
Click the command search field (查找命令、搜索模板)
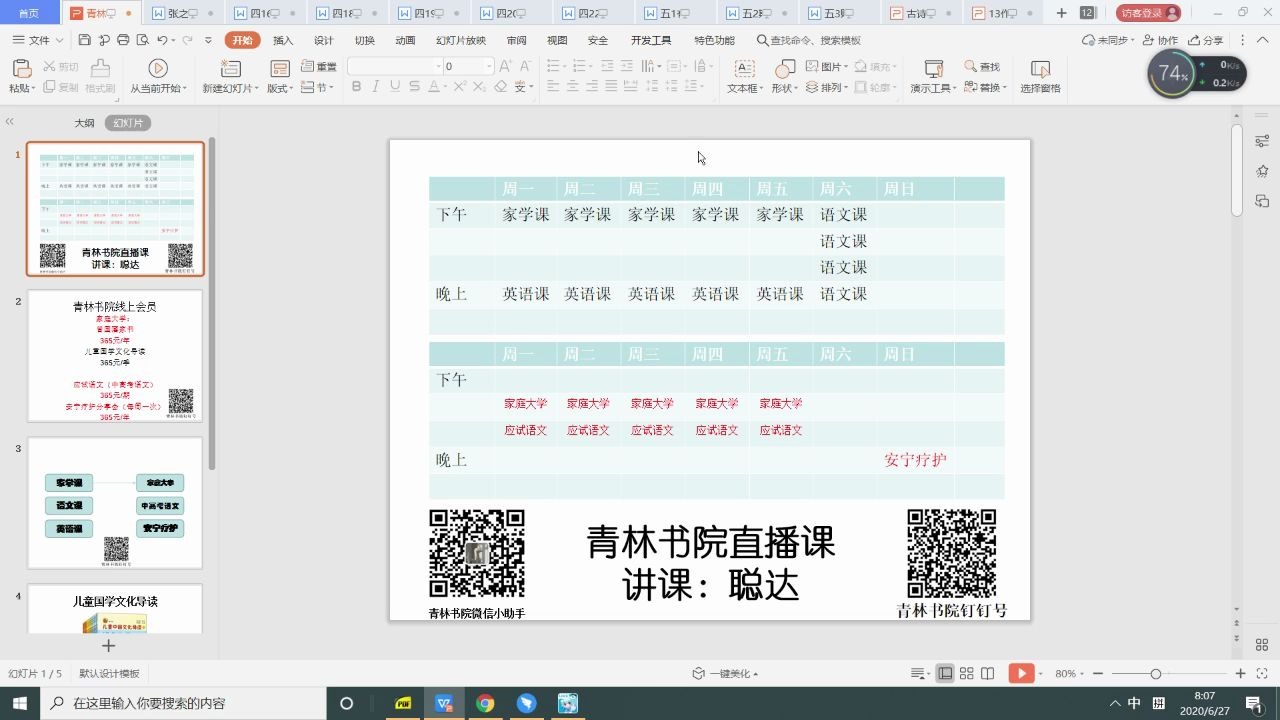808,40
